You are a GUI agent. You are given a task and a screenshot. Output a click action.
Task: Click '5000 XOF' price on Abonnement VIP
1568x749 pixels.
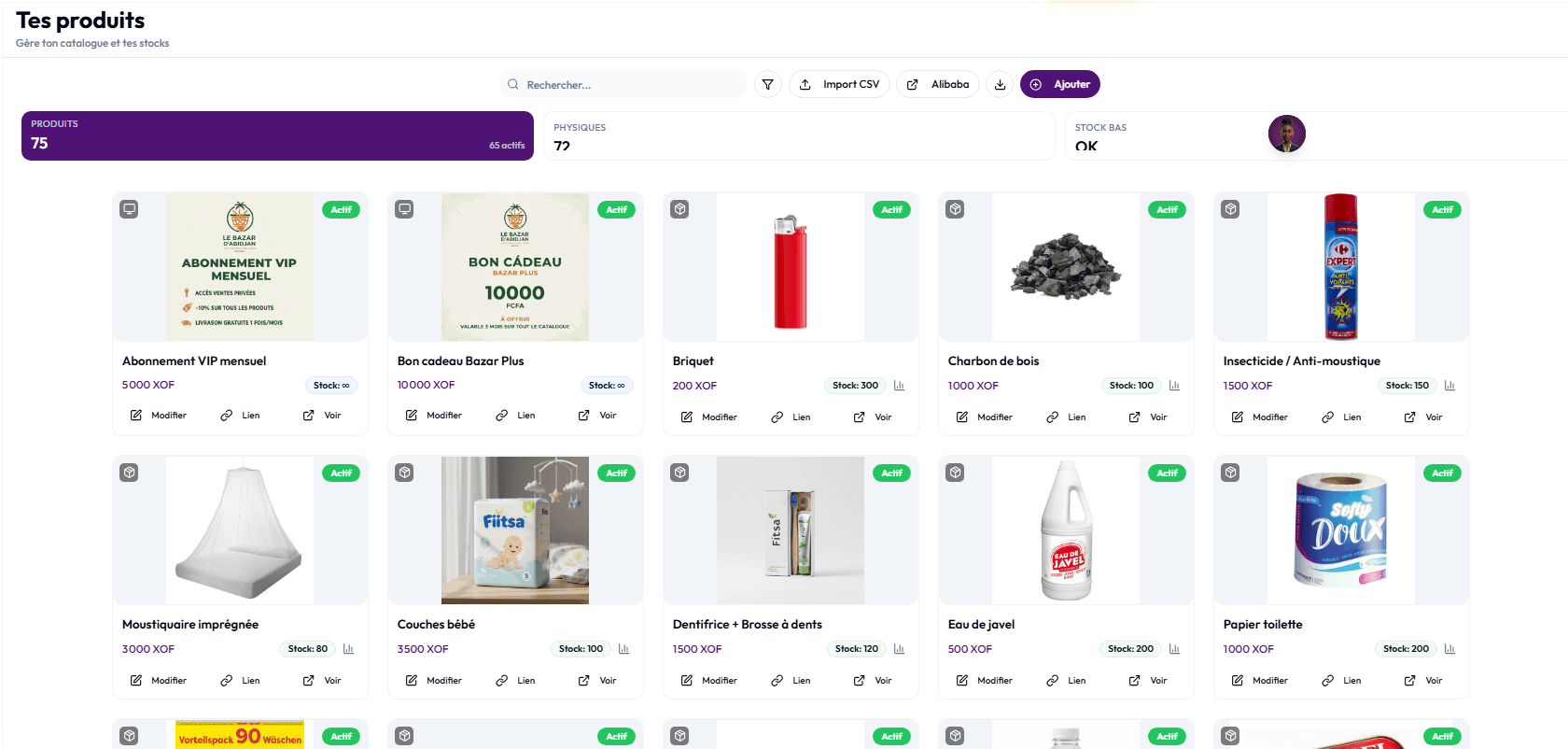click(148, 385)
